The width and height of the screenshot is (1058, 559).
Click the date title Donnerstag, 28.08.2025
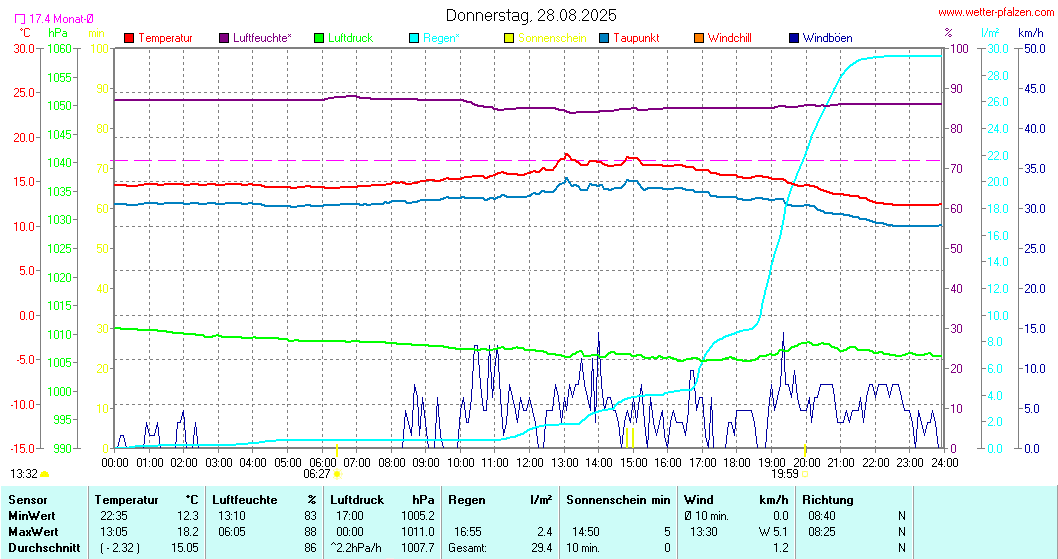tap(530, 15)
